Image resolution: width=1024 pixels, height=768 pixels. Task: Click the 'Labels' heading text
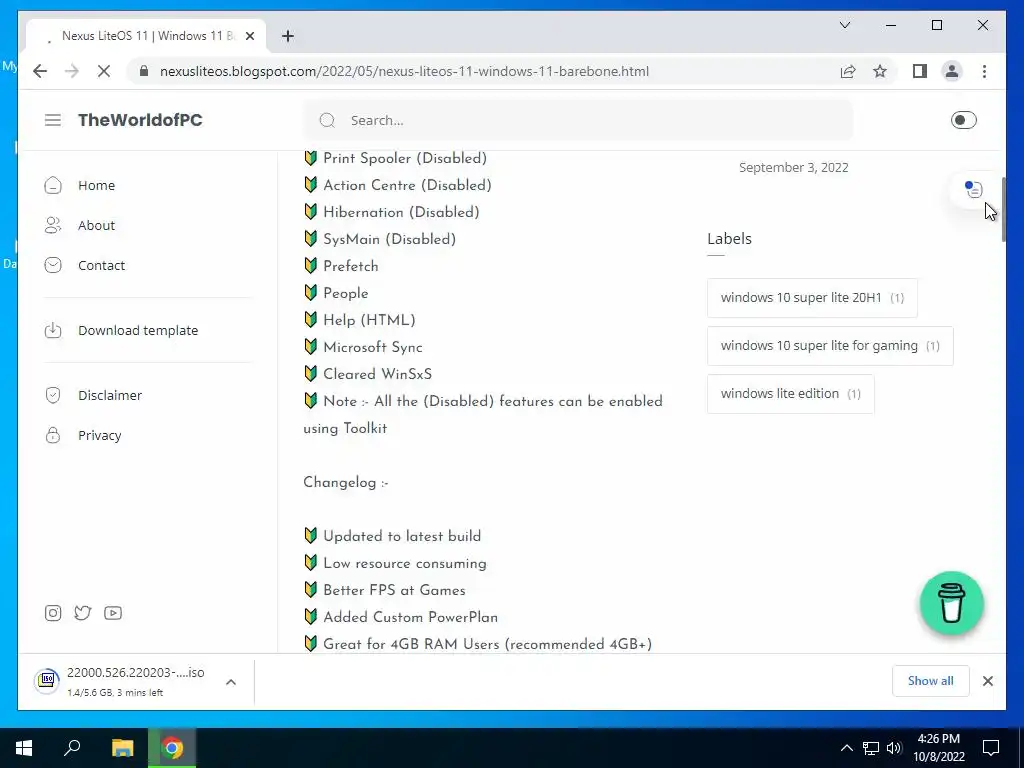coord(729,239)
